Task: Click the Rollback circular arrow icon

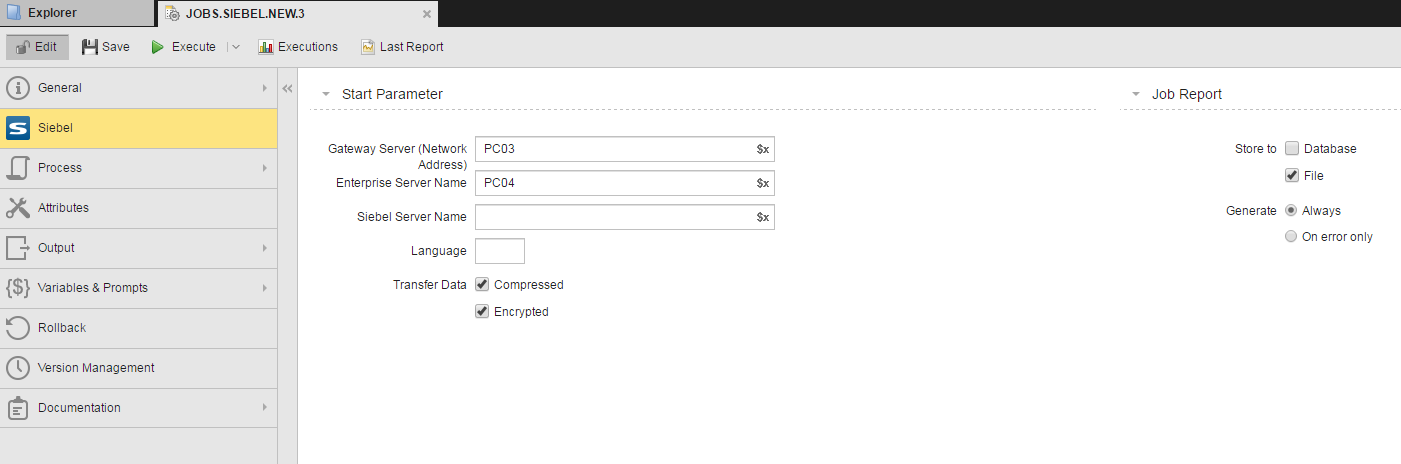Action: tap(18, 328)
